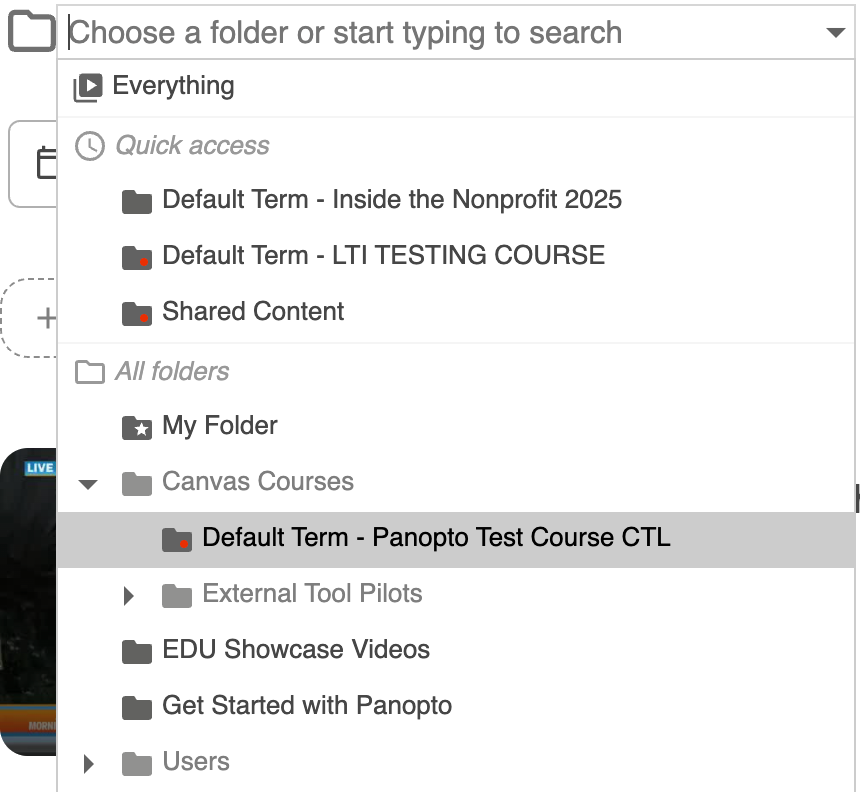Click the starred My Folder icon
The height and width of the screenshot is (792, 860).
click(136, 427)
